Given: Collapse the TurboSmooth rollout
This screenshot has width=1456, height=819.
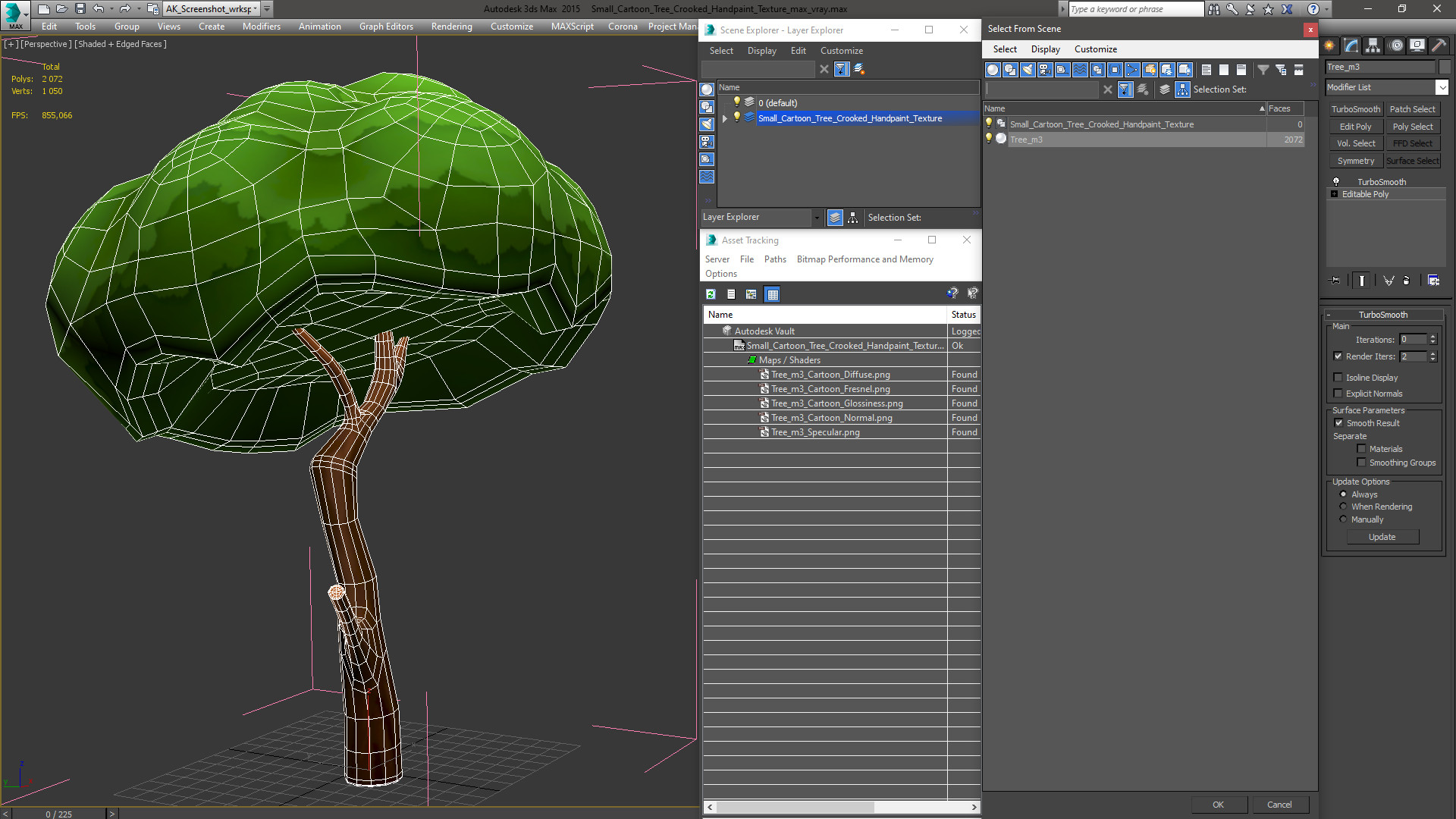Looking at the screenshot, I should tap(1329, 315).
